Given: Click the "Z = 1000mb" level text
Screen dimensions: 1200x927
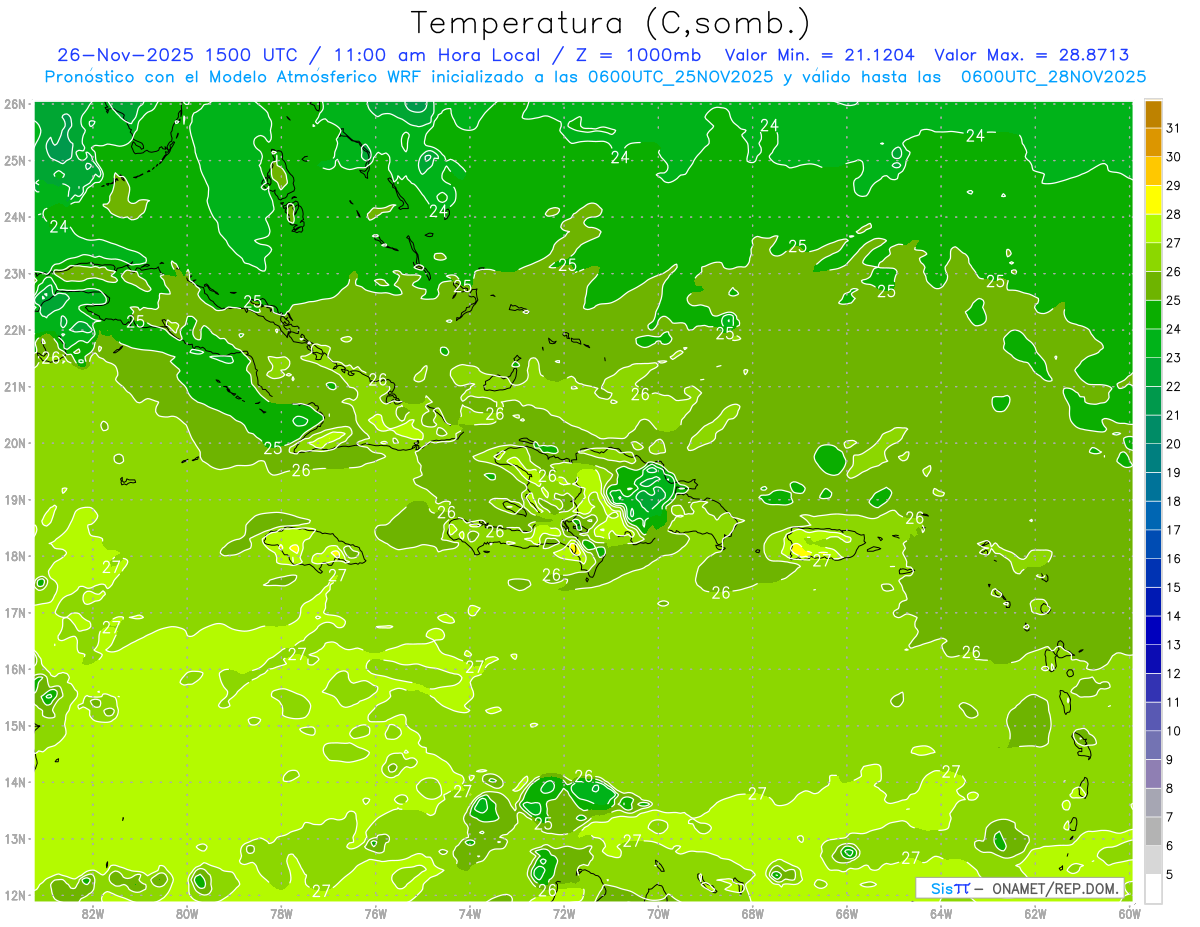Looking at the screenshot, I should 639,55.
